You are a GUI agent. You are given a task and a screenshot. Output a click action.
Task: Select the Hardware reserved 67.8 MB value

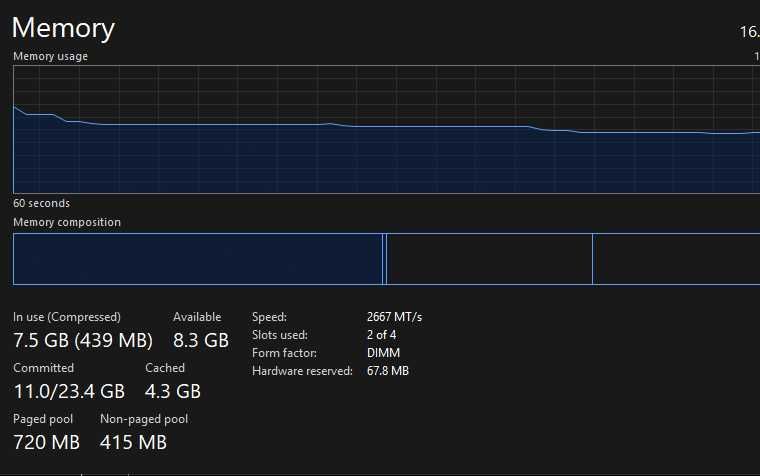coord(387,371)
